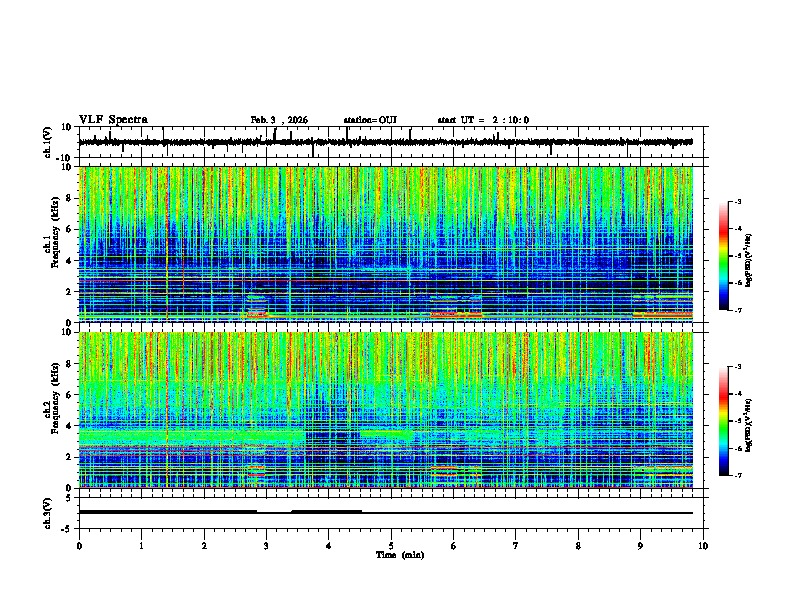The width and height of the screenshot is (792, 612).
Task: Click the '8' kHz tick on ch.1 spectrogram
Action: point(70,198)
